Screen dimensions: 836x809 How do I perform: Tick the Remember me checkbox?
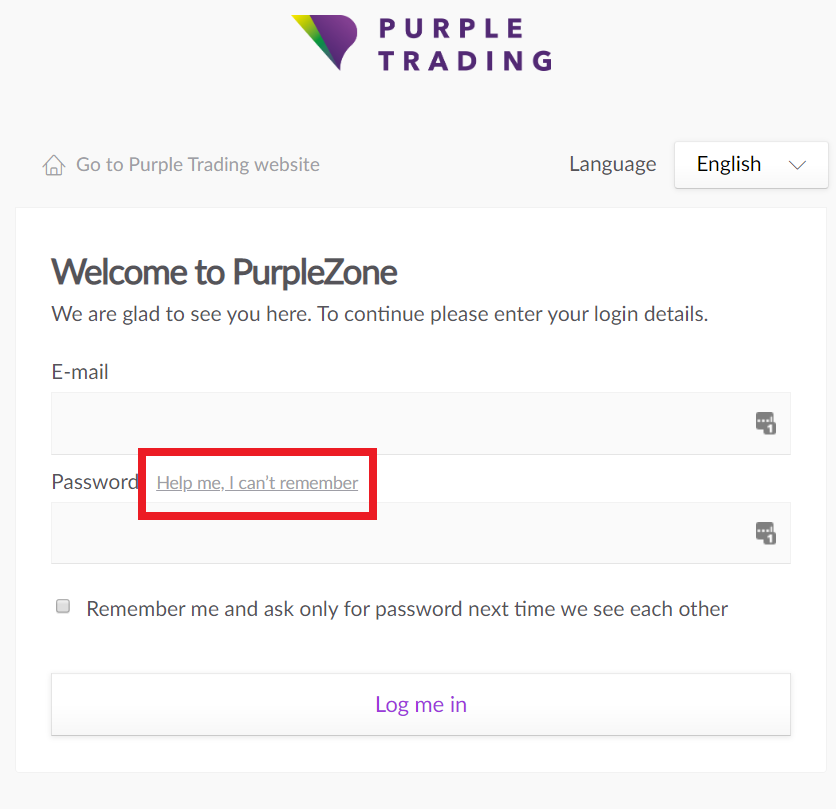click(63, 606)
